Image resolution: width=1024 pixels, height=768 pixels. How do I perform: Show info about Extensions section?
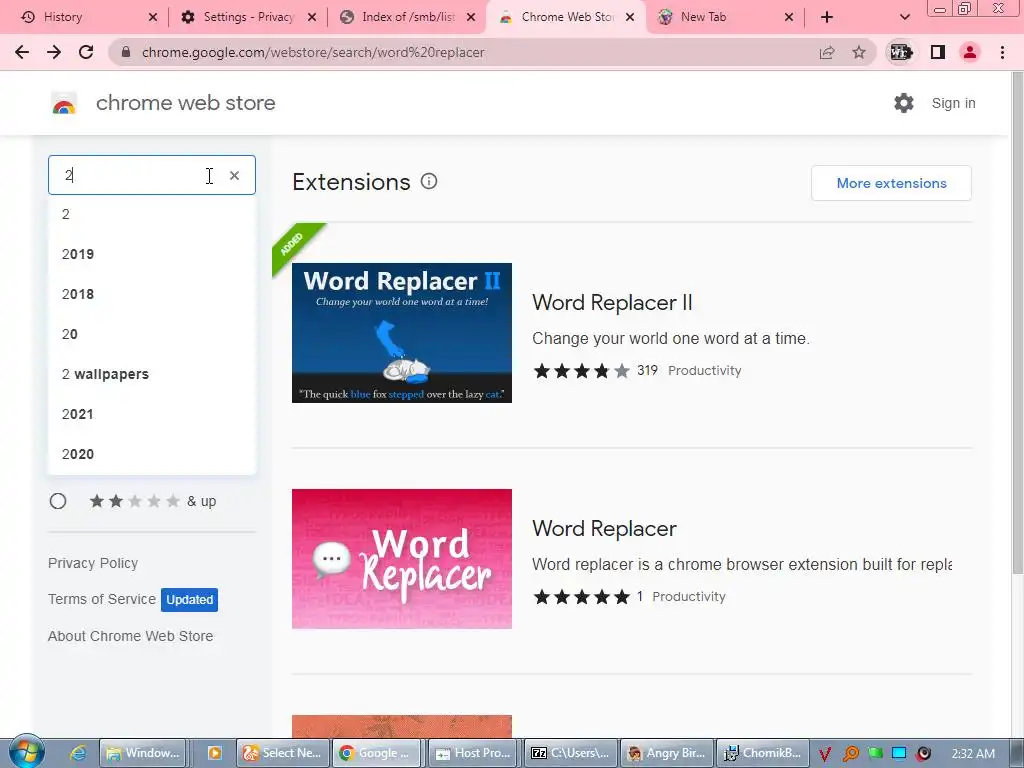pos(428,182)
